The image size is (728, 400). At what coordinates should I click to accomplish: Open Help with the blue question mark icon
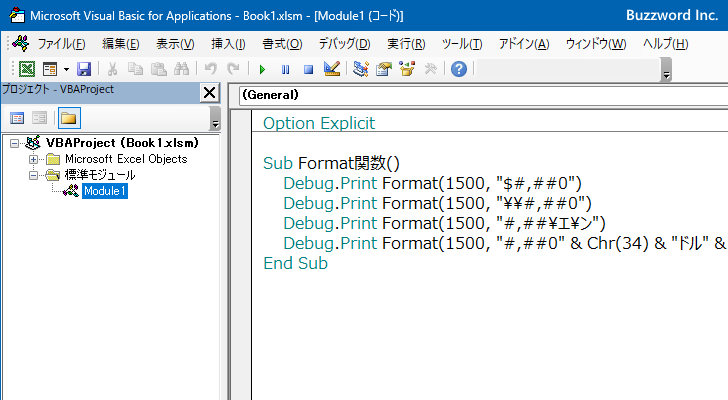point(459,69)
